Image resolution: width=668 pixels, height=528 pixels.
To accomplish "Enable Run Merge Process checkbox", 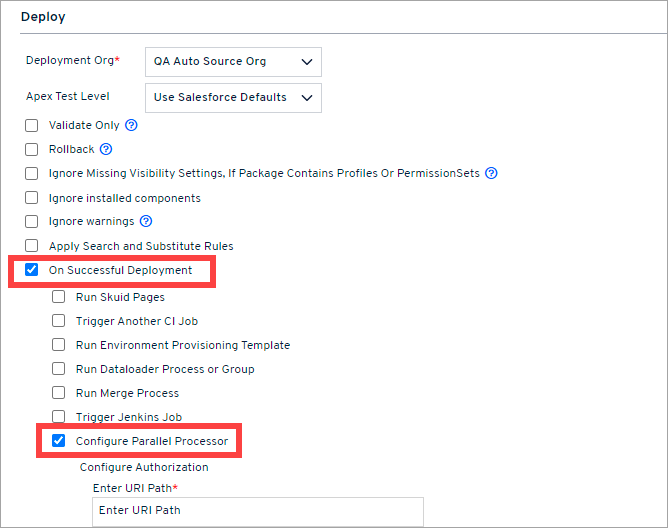I will coord(59,393).
